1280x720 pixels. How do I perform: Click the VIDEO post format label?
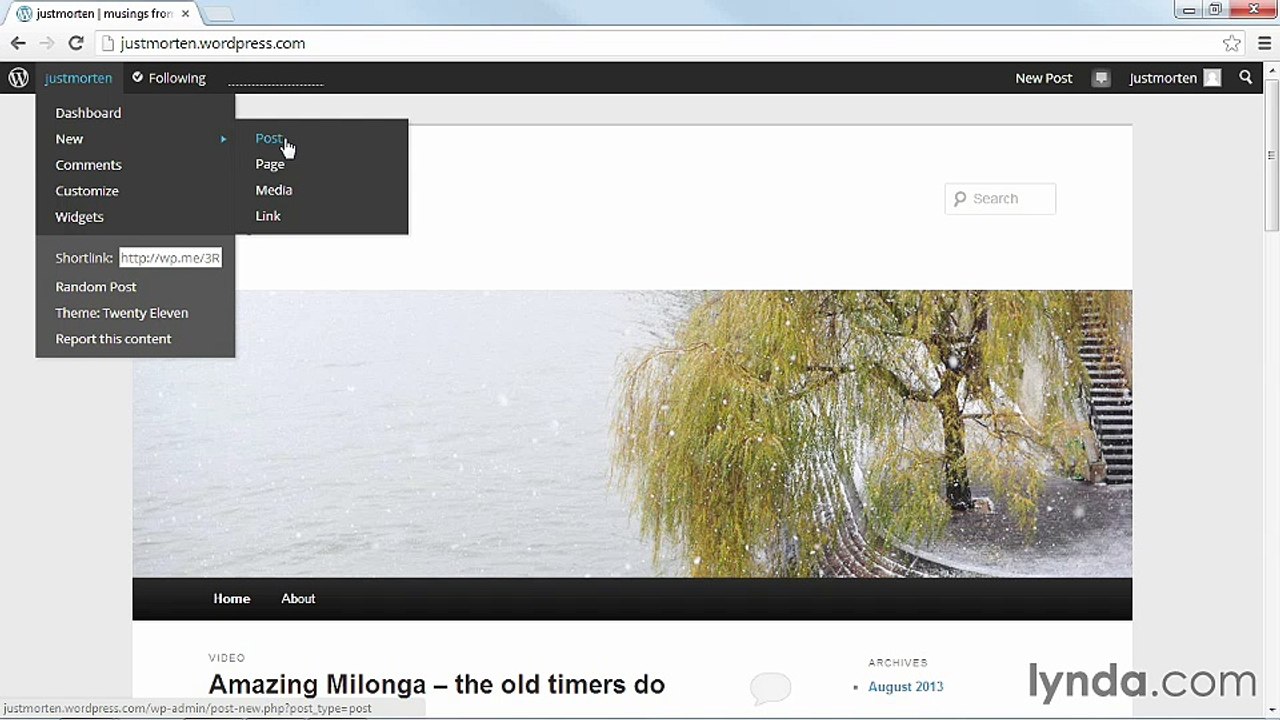click(227, 658)
